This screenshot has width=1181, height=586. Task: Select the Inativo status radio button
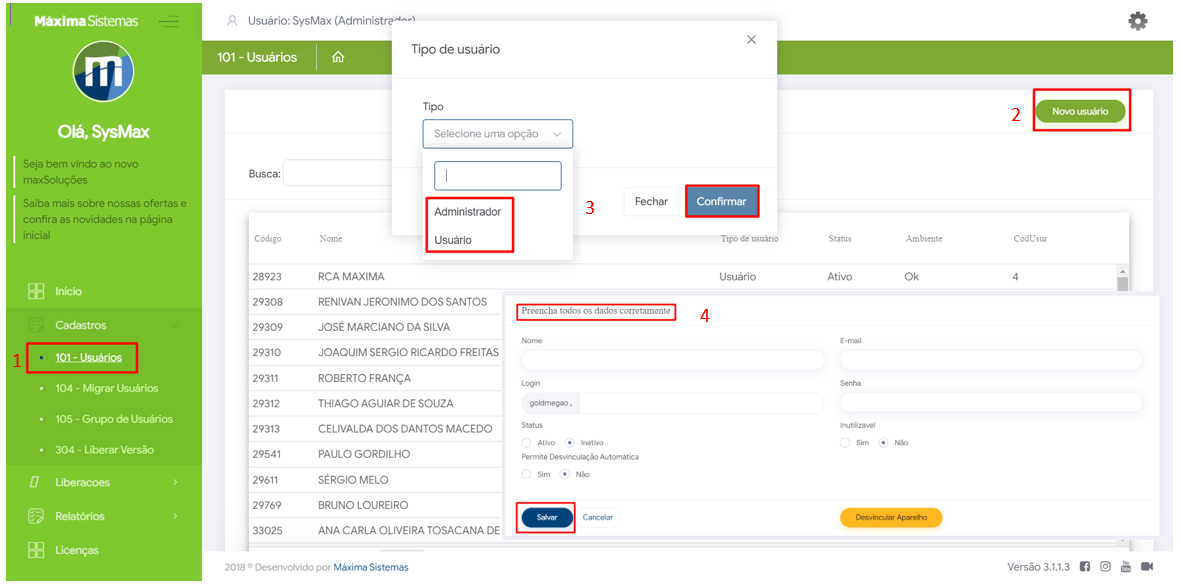tap(570, 443)
